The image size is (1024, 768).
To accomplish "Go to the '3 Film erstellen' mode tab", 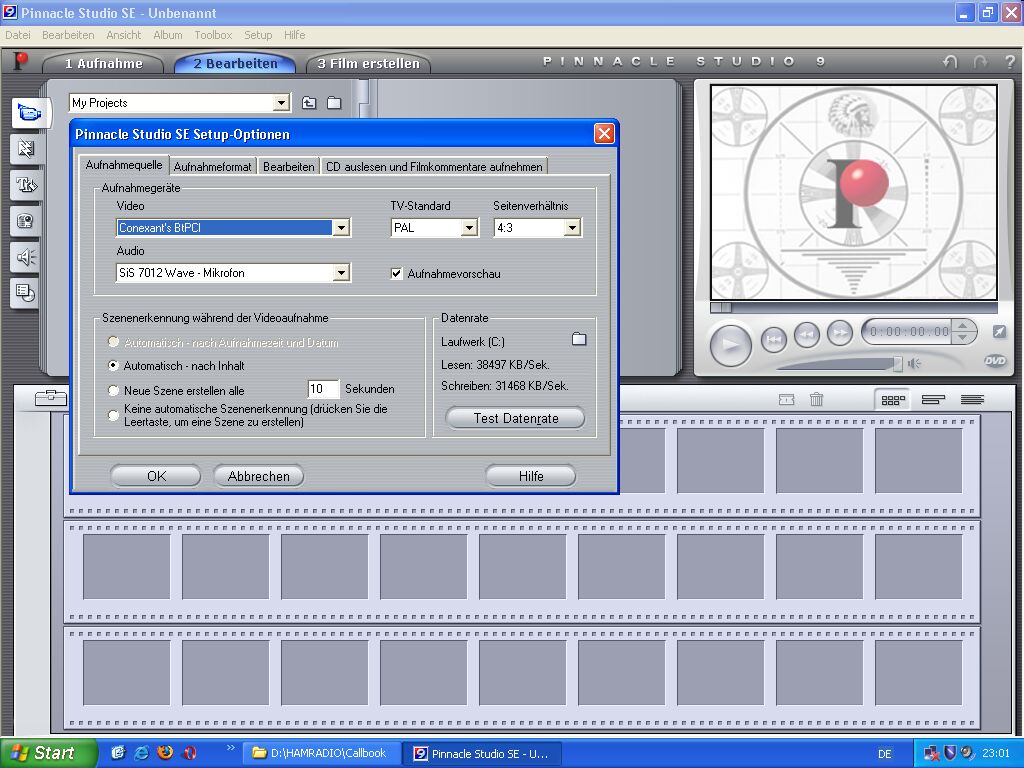I will point(368,63).
